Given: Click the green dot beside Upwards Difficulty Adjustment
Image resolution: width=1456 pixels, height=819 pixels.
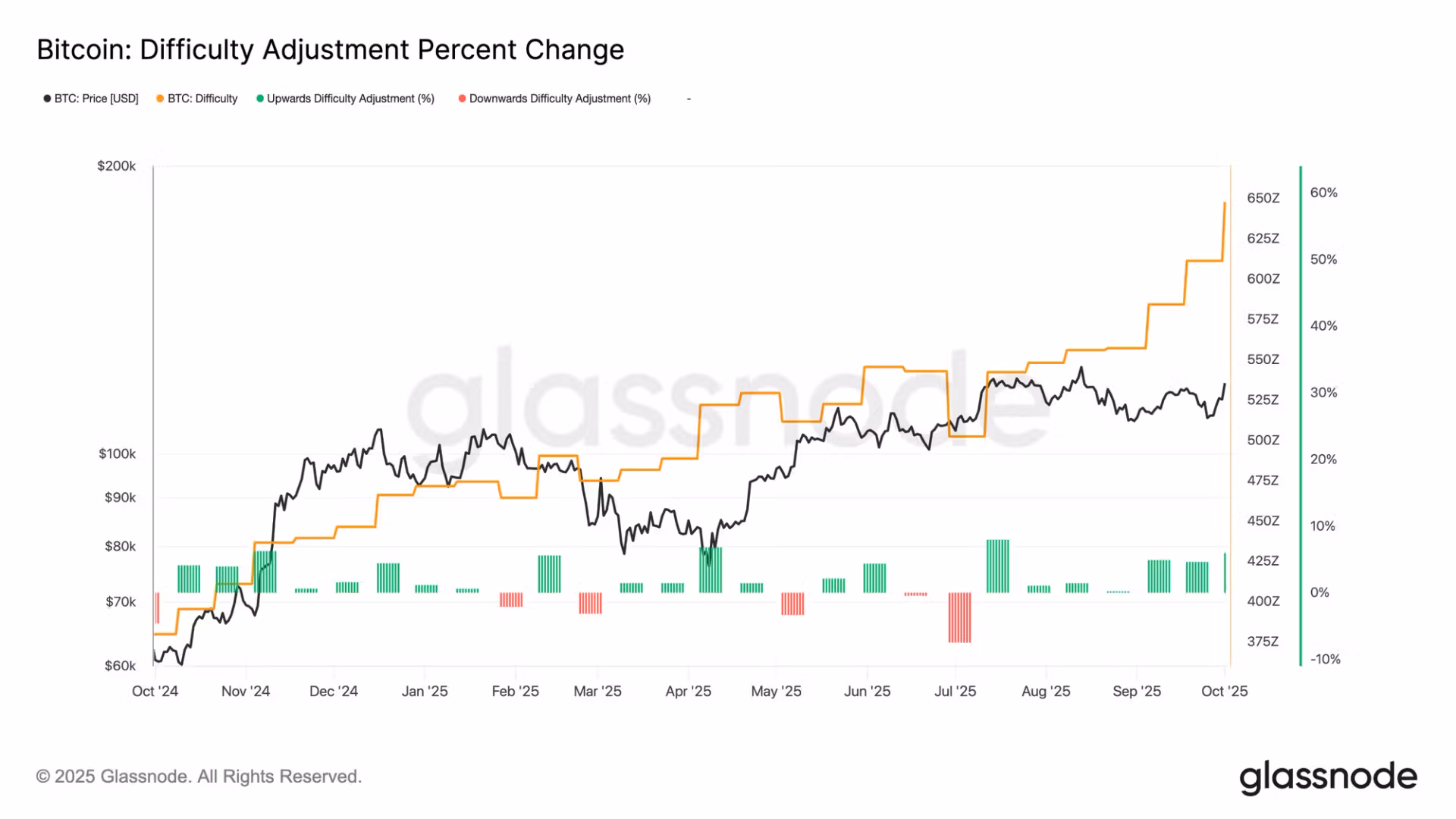Looking at the screenshot, I should pyautogui.click(x=260, y=99).
